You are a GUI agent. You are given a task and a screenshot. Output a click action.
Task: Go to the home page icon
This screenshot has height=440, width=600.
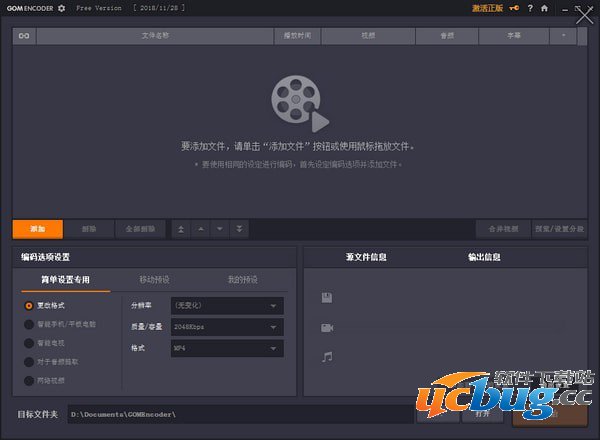point(544,8)
